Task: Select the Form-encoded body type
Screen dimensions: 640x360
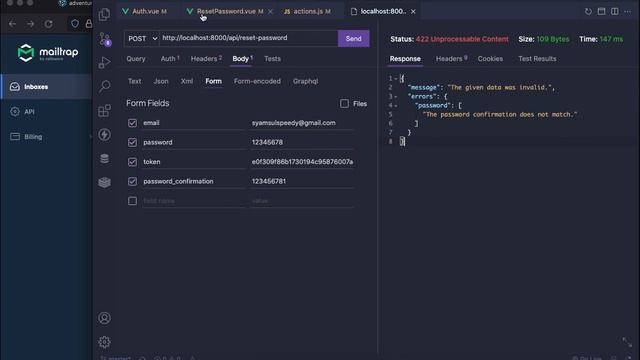Action: [257, 81]
